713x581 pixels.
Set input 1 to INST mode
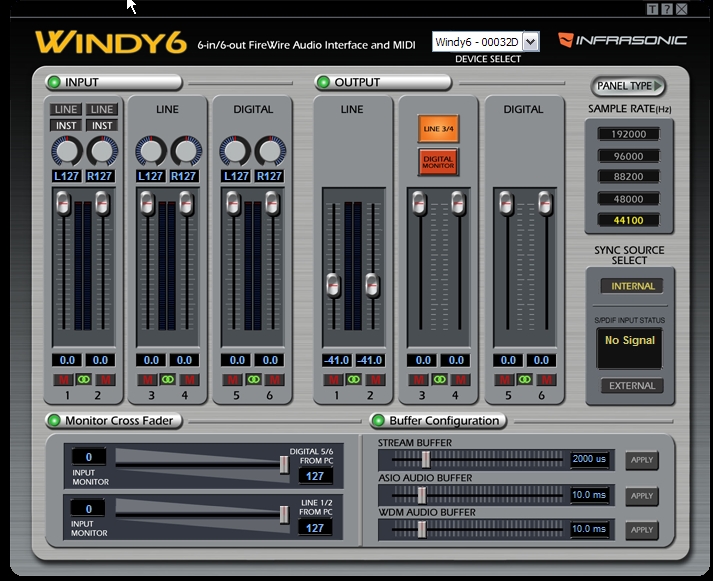(x=66, y=125)
